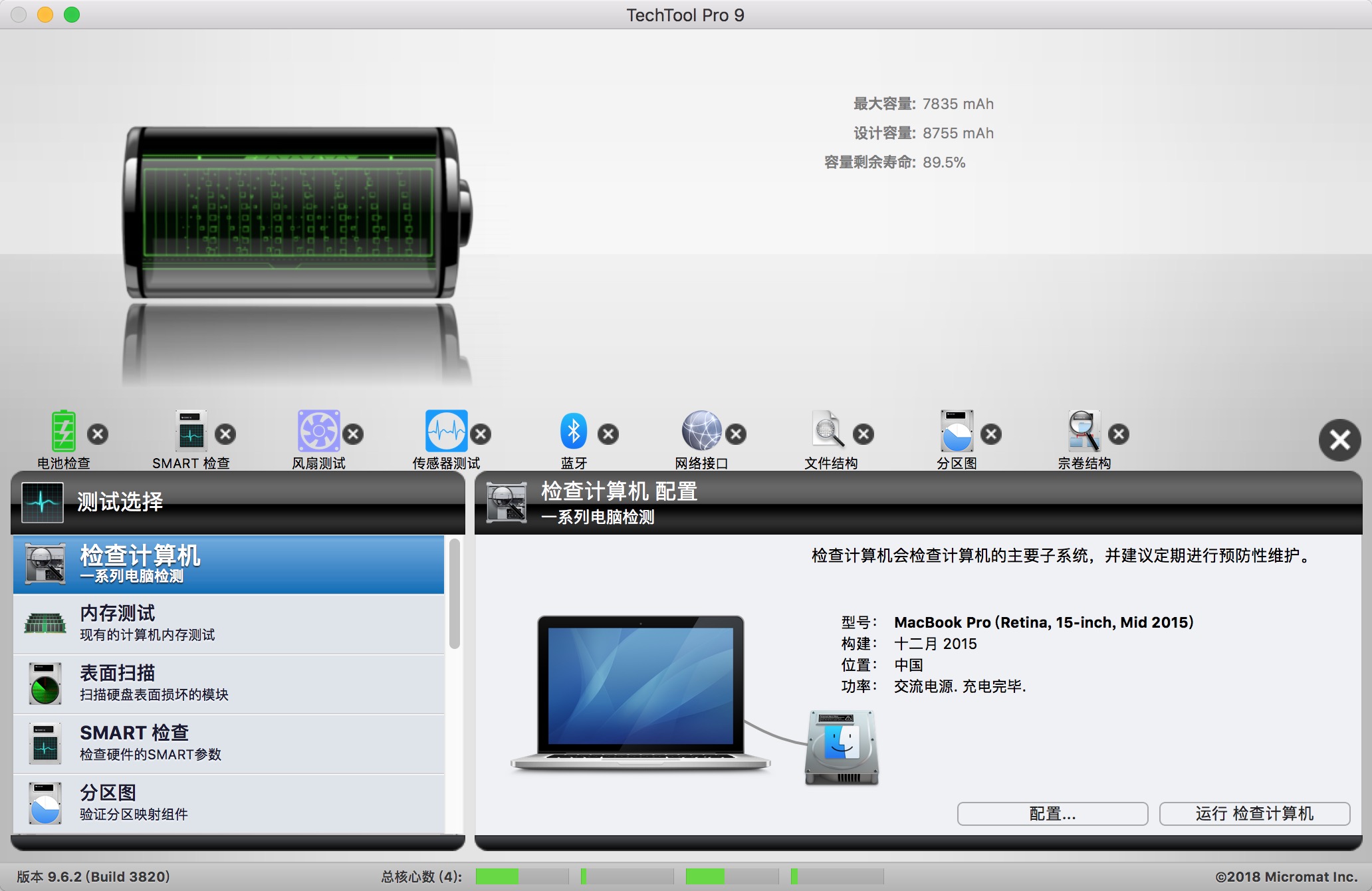This screenshot has width=1372, height=891.
Task: Click the model text MacBook Pro (Retina, 15-inch, Mid 2015)
Action: 1044,622
